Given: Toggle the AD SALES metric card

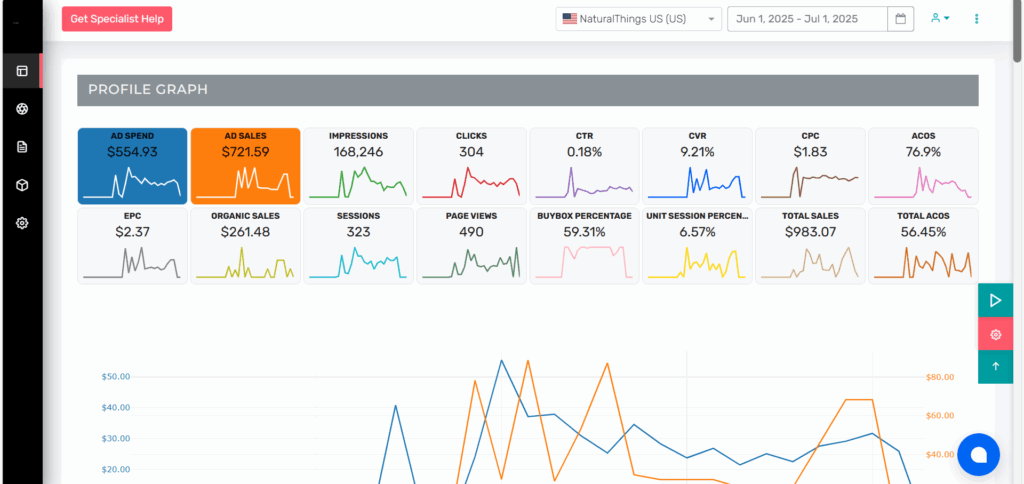Looking at the screenshot, I should 246,166.
